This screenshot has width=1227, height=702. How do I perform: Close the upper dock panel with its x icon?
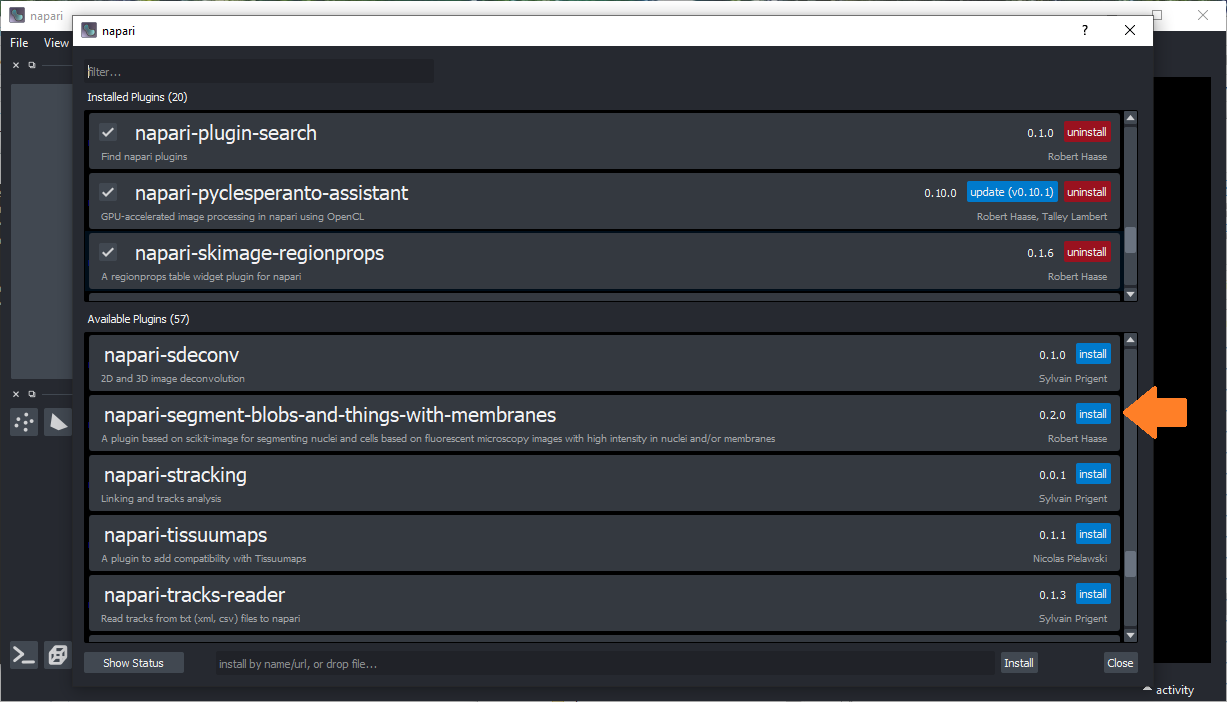click(16, 65)
